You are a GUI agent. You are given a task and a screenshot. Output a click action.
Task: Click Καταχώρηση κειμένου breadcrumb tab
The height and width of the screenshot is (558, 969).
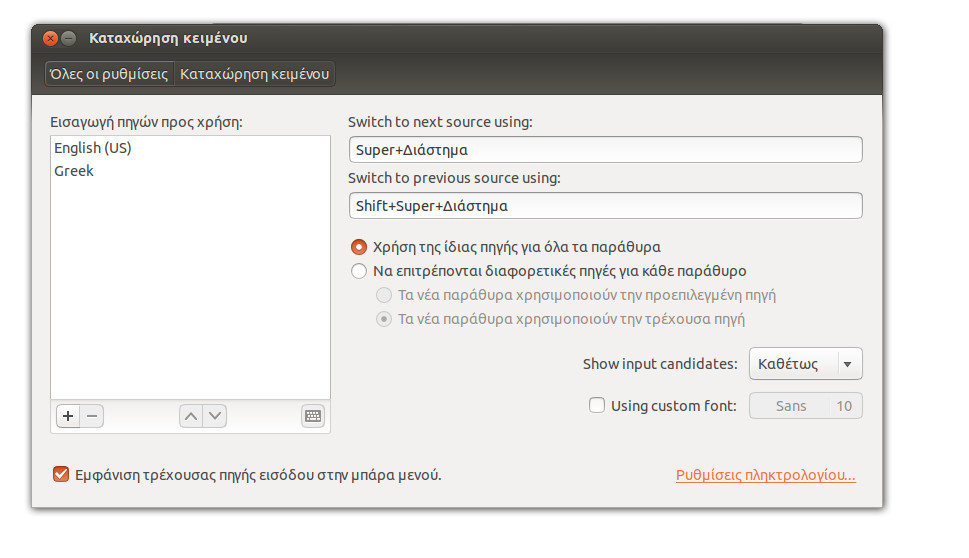[255, 74]
